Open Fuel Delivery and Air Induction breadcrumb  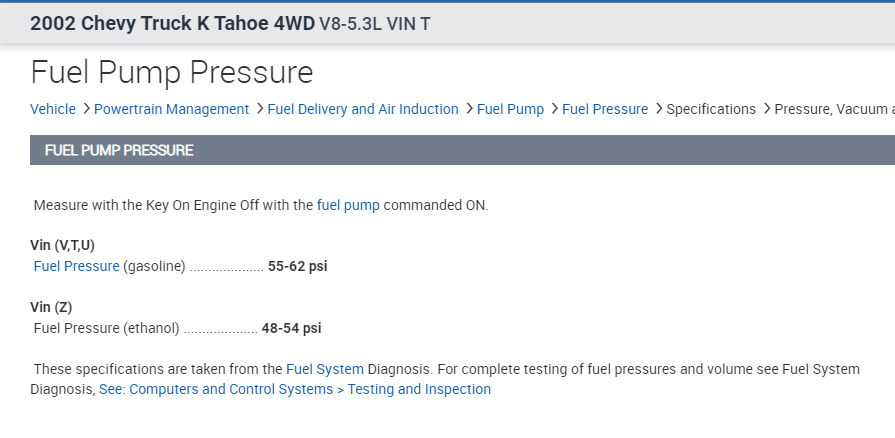(x=363, y=109)
